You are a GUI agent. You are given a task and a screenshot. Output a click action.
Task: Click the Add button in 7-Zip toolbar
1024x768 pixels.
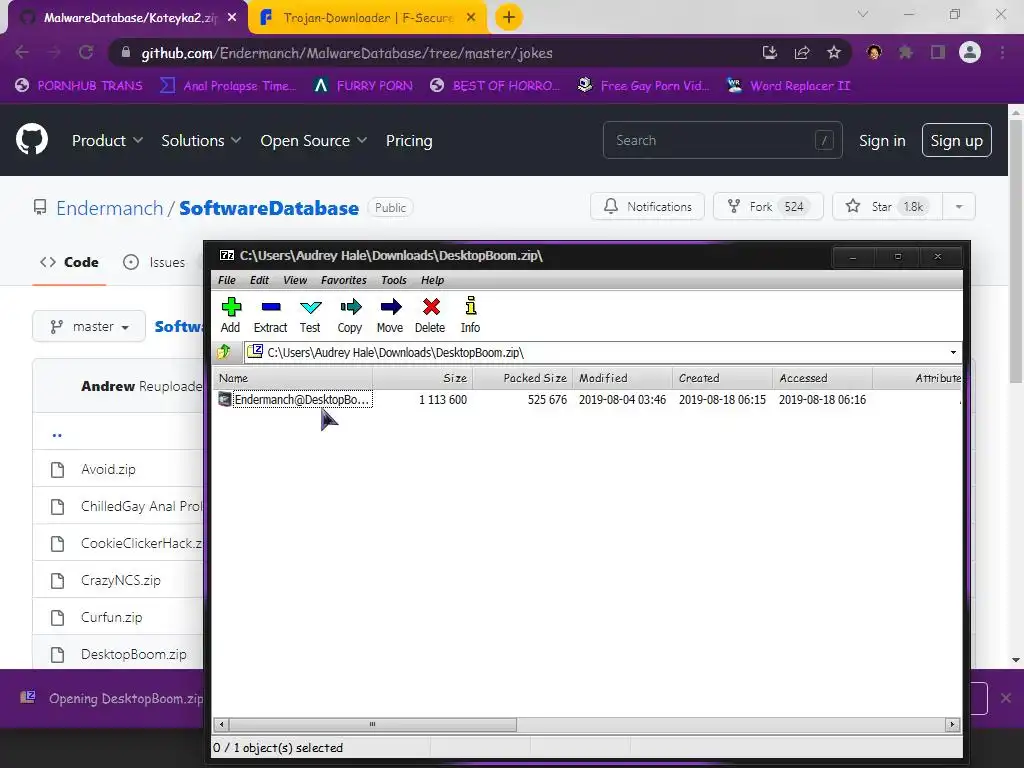(x=231, y=315)
